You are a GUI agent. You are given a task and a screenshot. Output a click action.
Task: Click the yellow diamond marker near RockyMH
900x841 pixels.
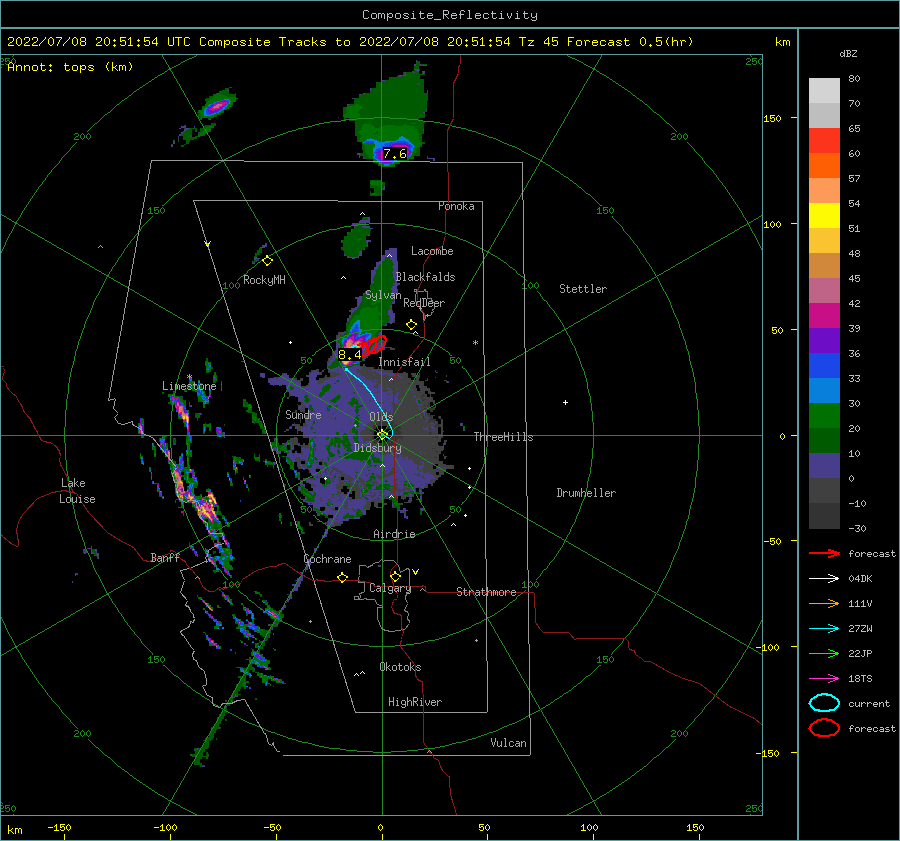pyautogui.click(x=267, y=261)
